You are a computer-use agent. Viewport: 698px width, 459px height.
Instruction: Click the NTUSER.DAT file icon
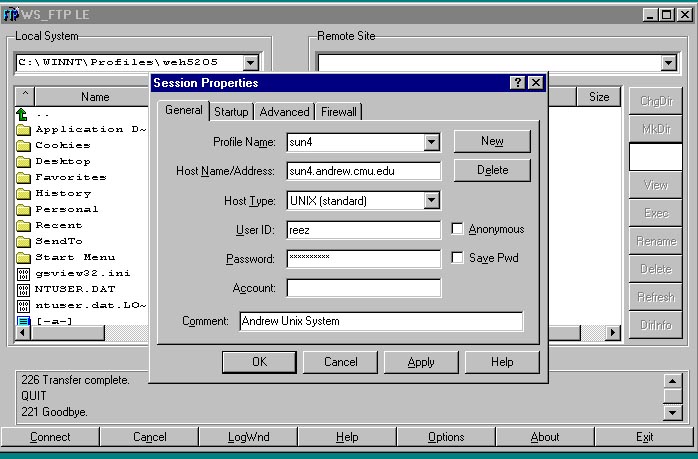click(x=23, y=290)
